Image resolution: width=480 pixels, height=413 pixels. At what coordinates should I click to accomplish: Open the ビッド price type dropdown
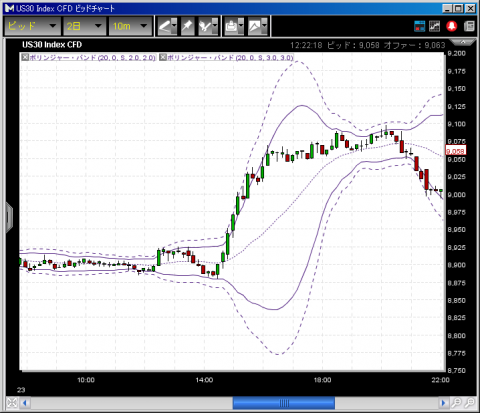[x=32, y=26]
